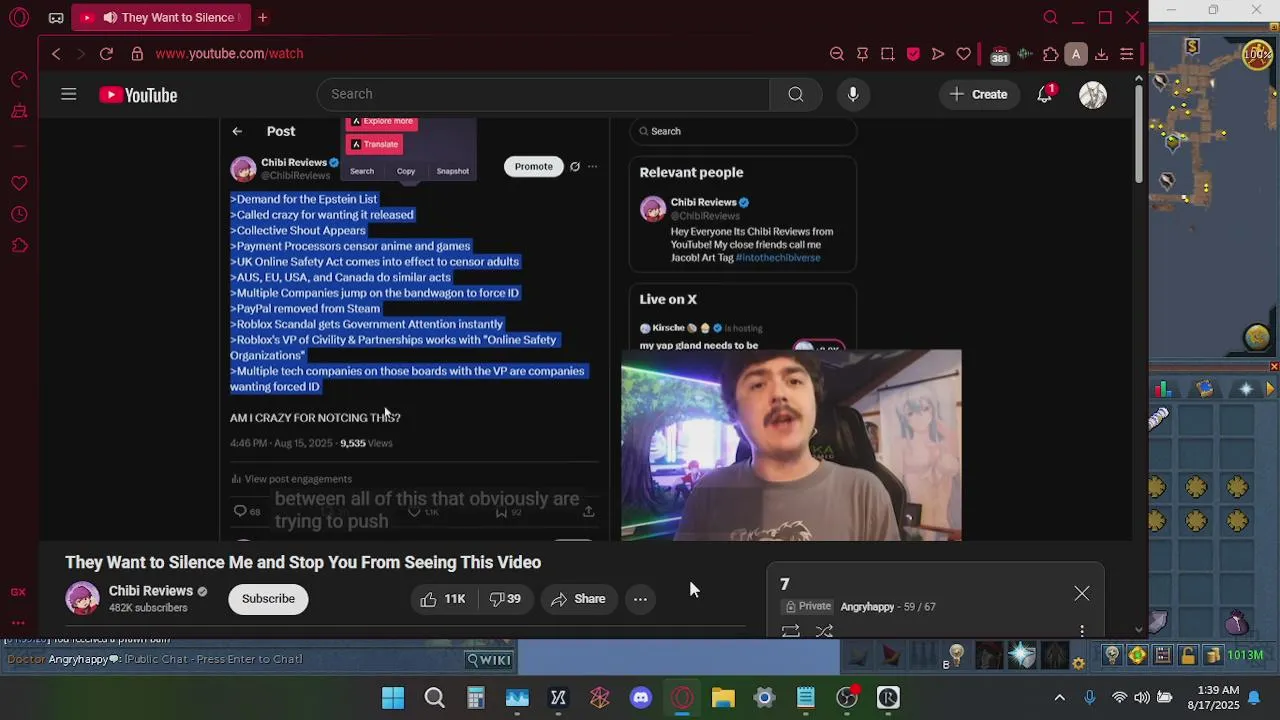Open WIKI button in game window
Screen dimensions: 1280x720
click(490, 659)
